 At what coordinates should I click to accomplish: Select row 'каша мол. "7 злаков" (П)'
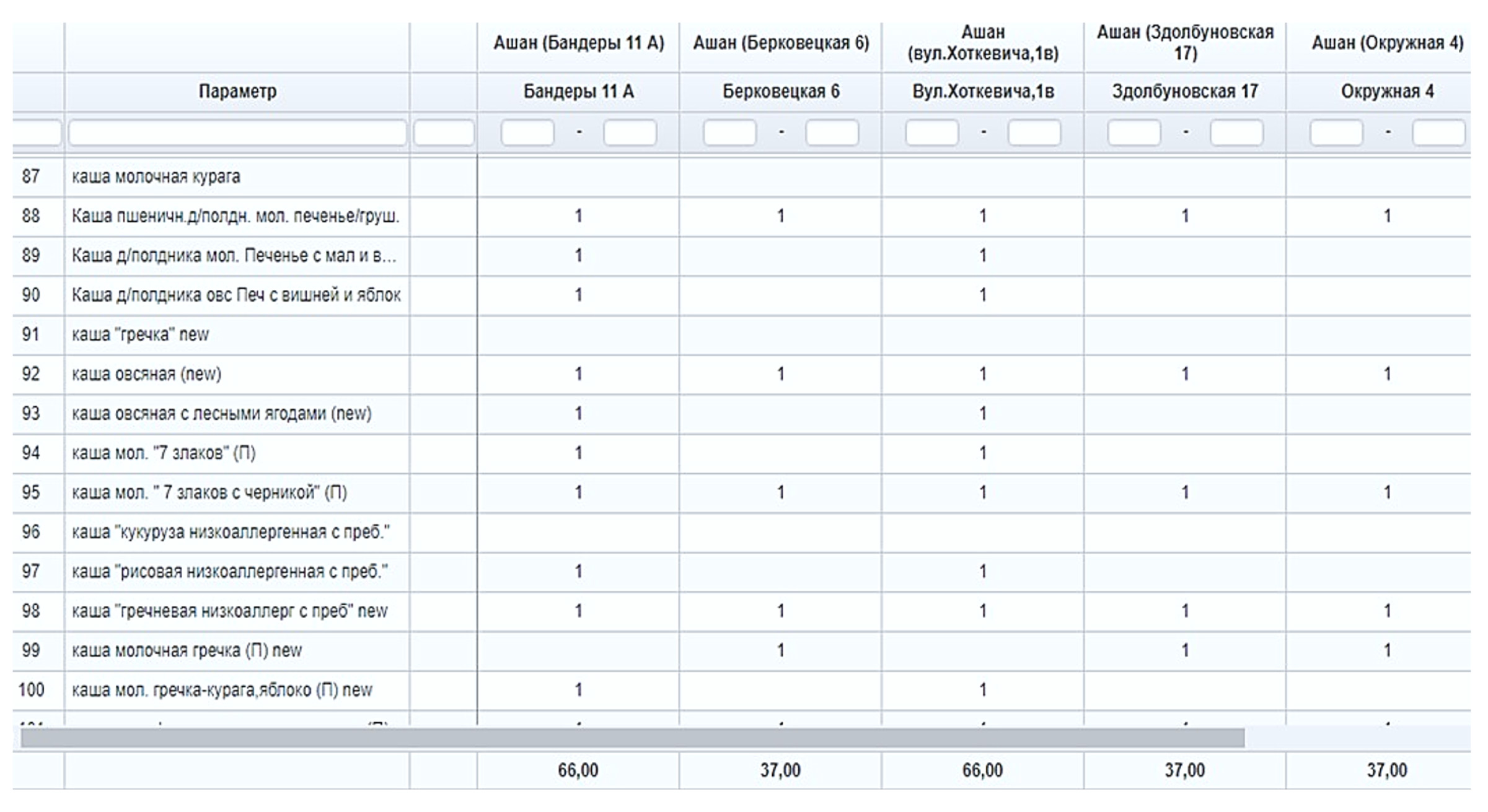click(x=742, y=453)
